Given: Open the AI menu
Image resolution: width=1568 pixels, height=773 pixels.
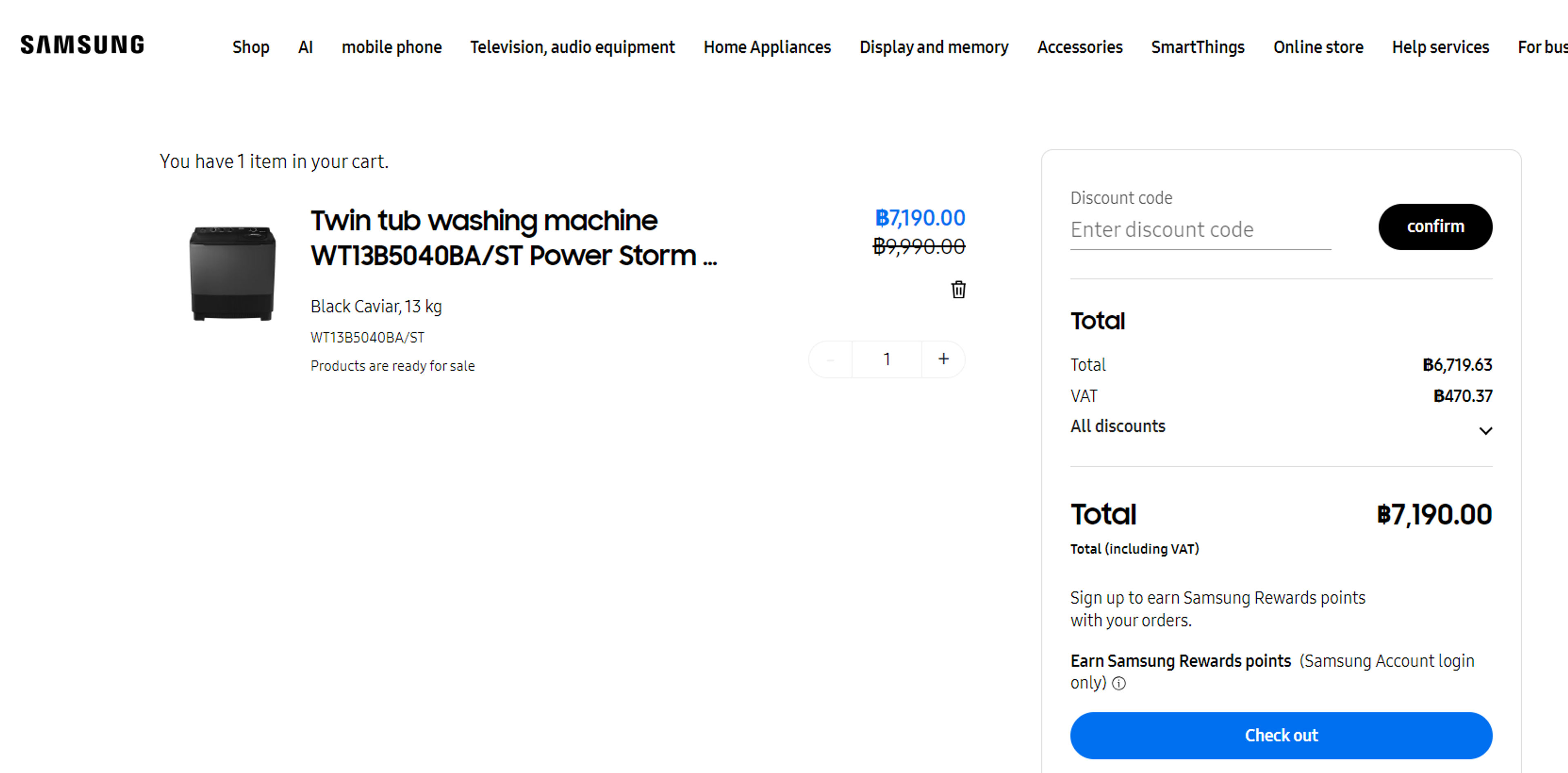Looking at the screenshot, I should point(305,47).
